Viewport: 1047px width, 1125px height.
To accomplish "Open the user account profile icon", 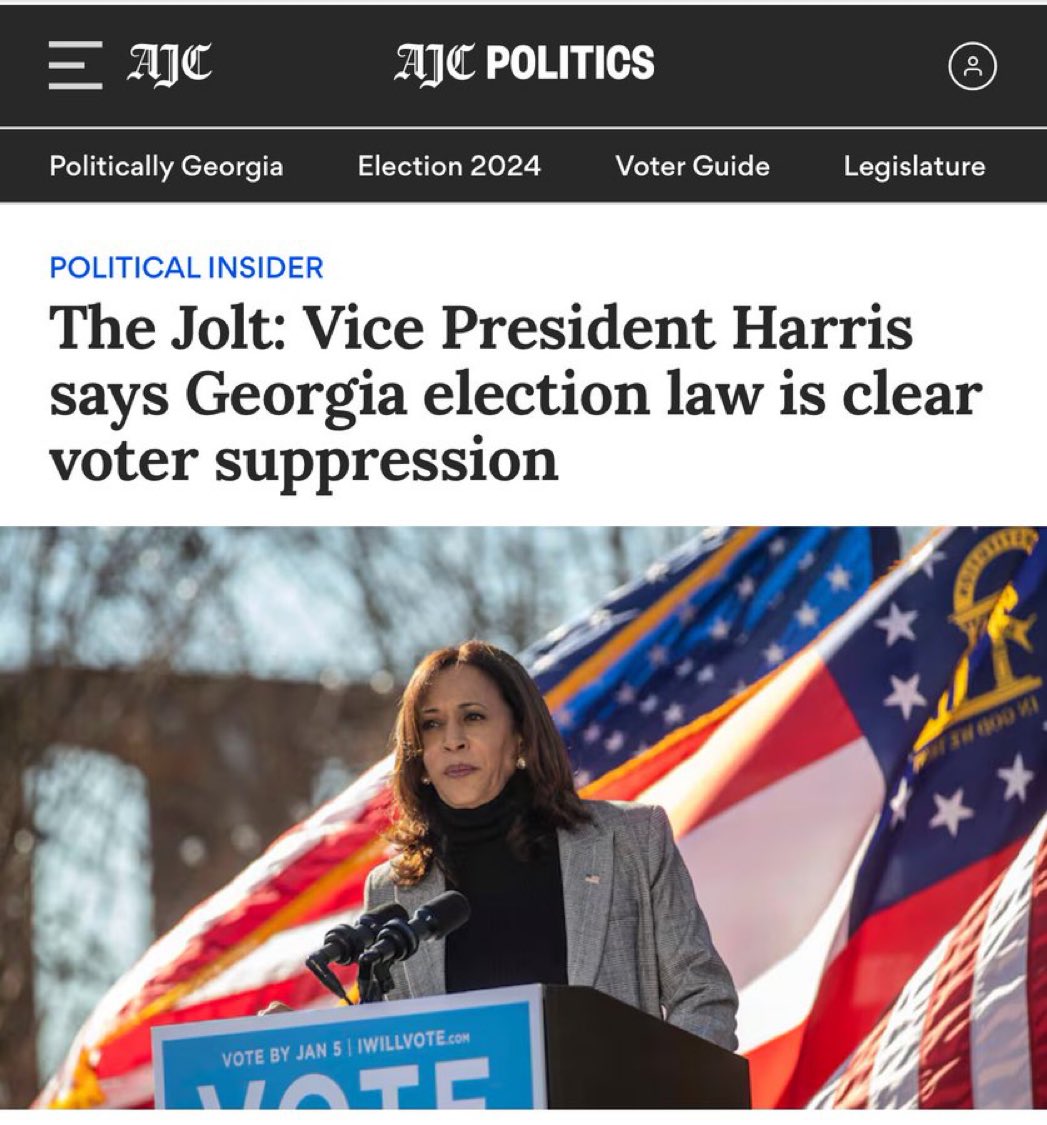I will tap(972, 66).
